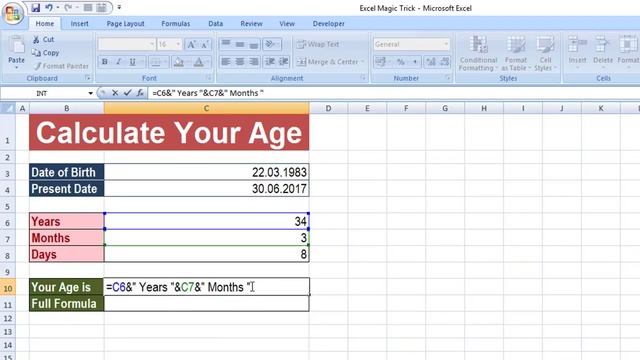Click Decrease Indent icon

tap(270, 62)
